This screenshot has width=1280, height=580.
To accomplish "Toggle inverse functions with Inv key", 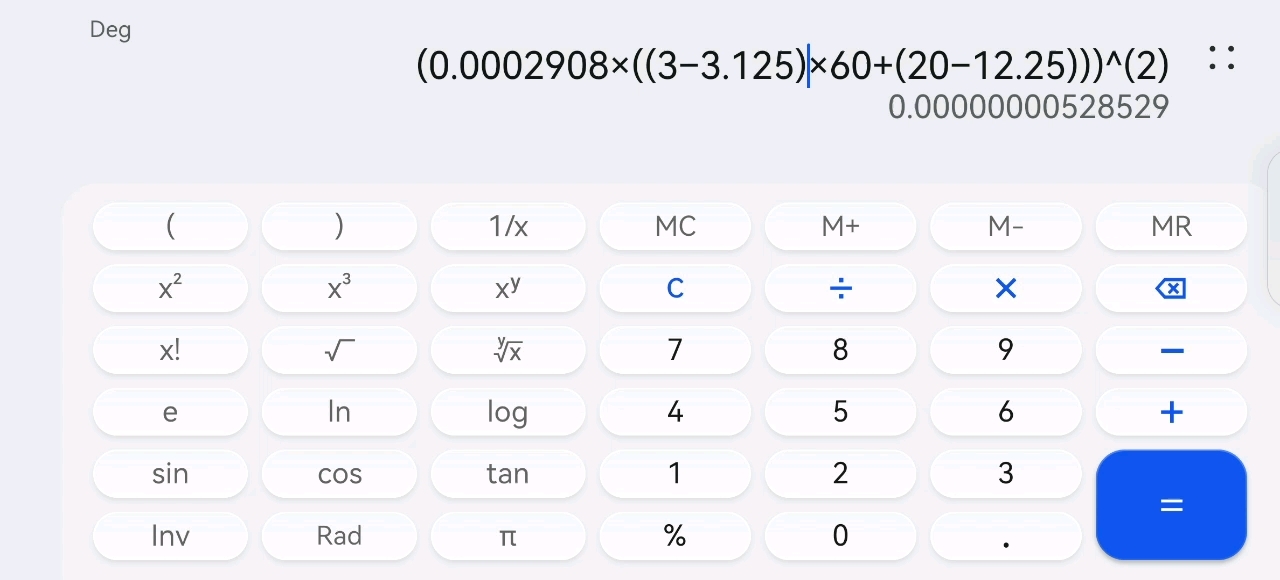I will 170,536.
